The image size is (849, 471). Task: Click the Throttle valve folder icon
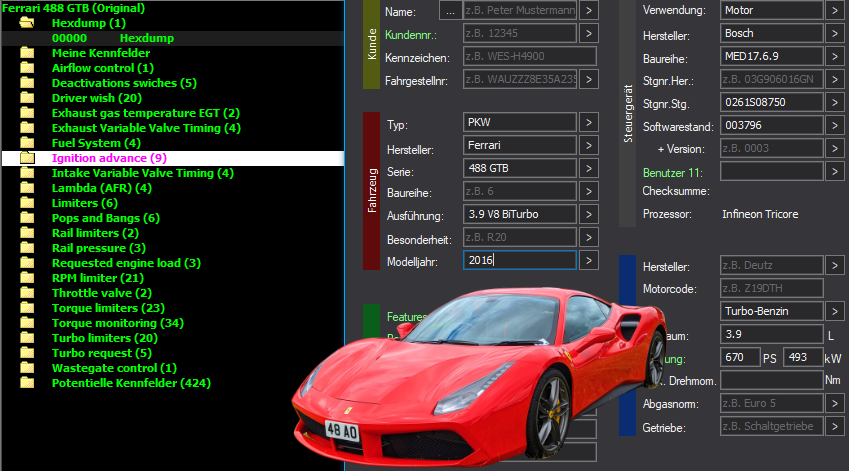[x=27, y=293]
